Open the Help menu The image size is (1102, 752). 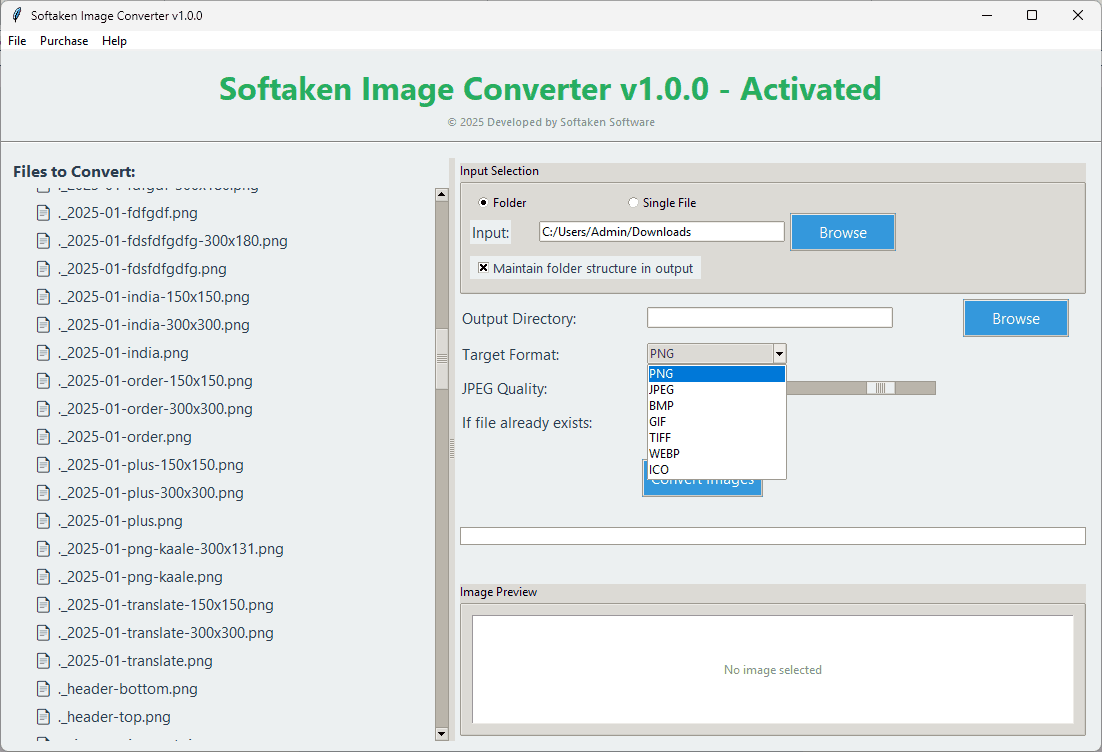point(115,41)
